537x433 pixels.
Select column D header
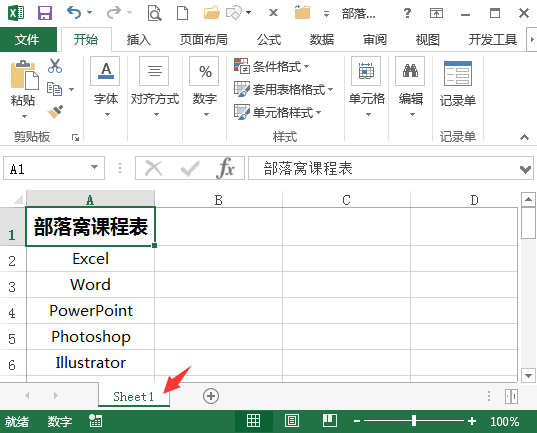(x=474, y=200)
